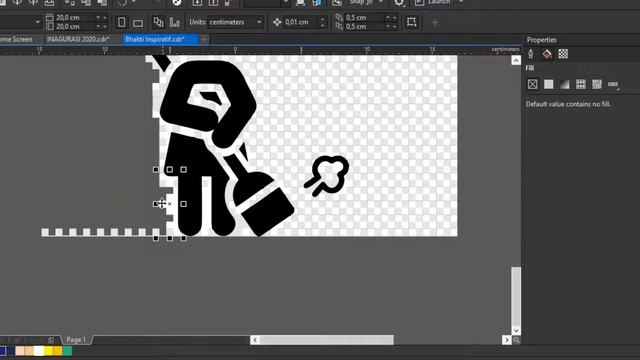Select the Page 1 tab

[x=76, y=340]
